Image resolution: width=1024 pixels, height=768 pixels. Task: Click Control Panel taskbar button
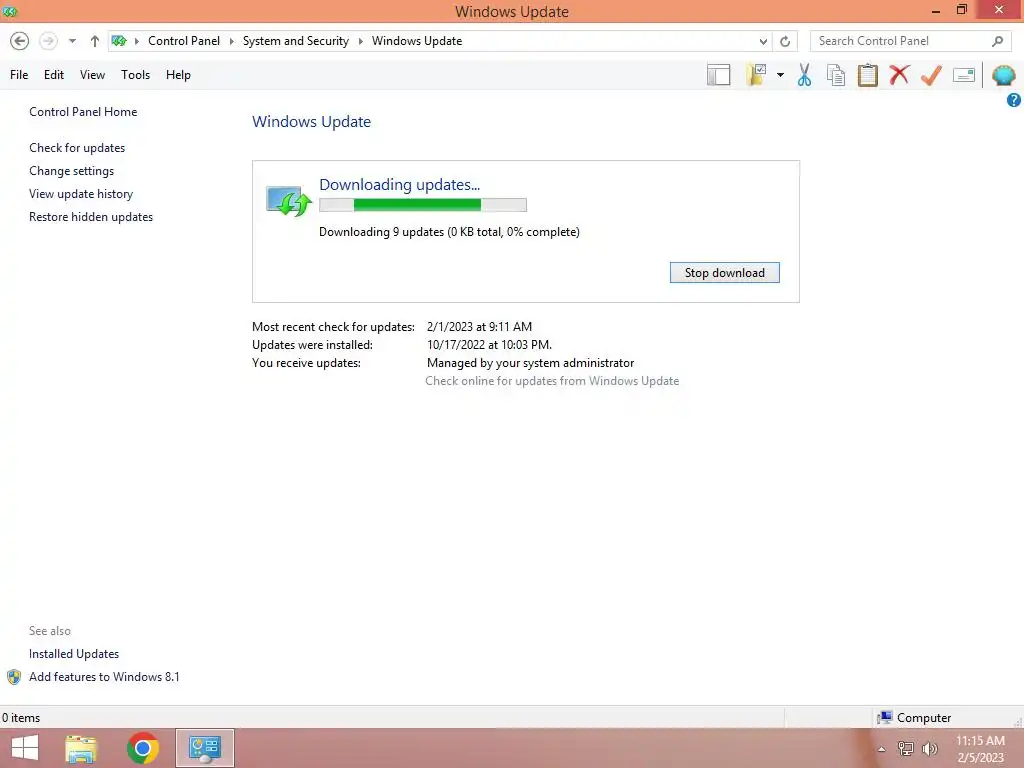click(x=205, y=748)
